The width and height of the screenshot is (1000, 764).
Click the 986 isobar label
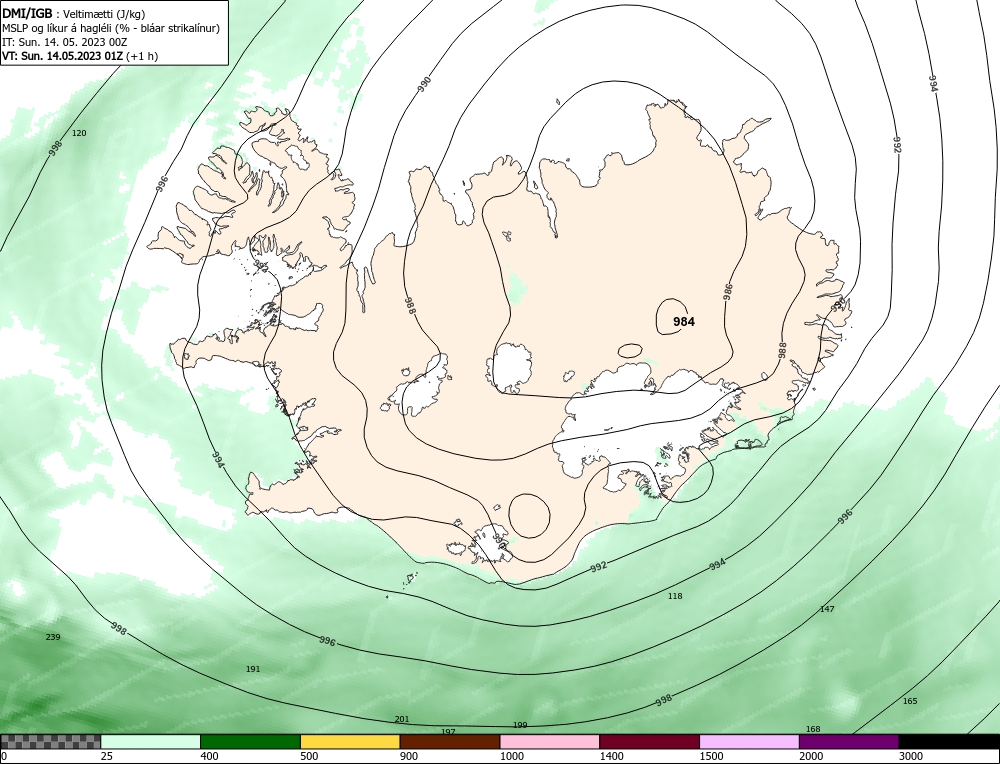[x=728, y=291]
